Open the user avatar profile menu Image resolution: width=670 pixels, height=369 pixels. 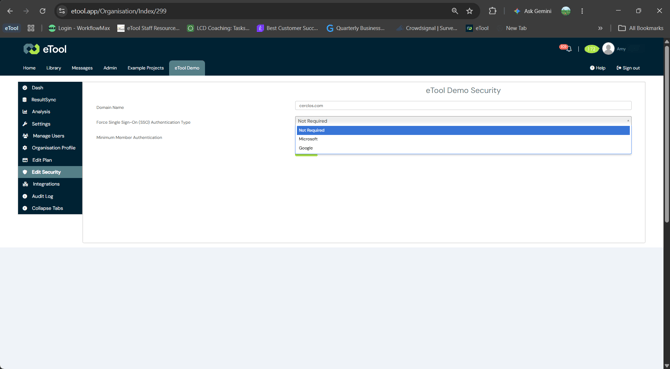608,49
